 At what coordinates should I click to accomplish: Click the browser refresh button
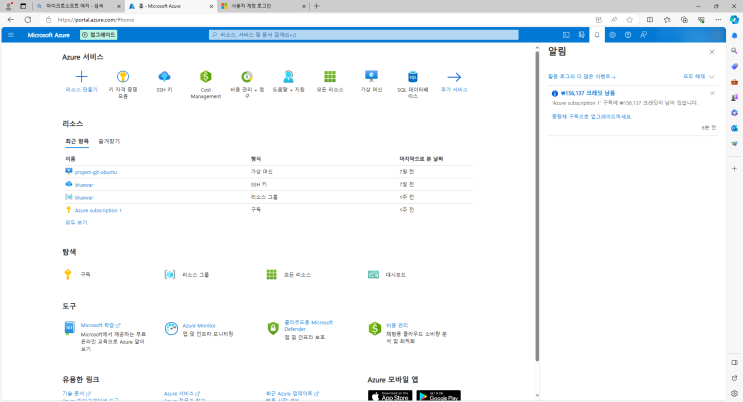tap(28, 19)
